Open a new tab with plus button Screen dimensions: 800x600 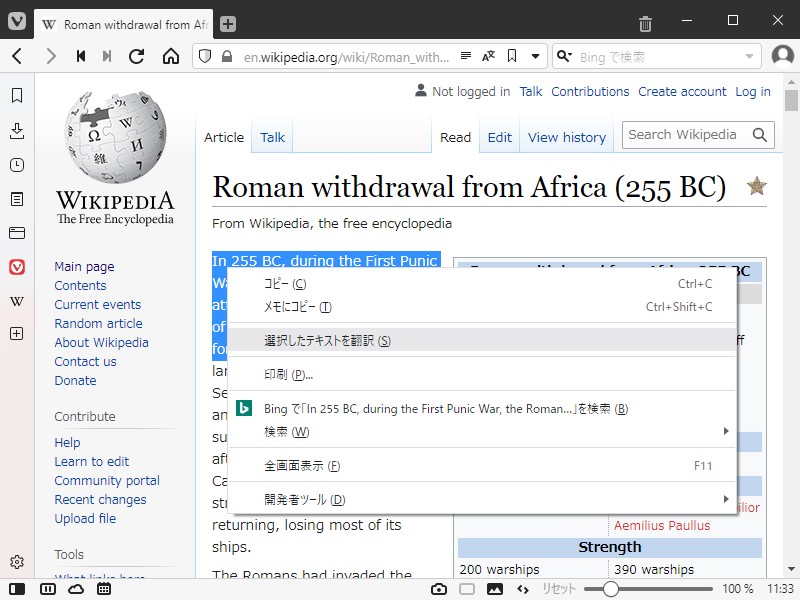228,24
